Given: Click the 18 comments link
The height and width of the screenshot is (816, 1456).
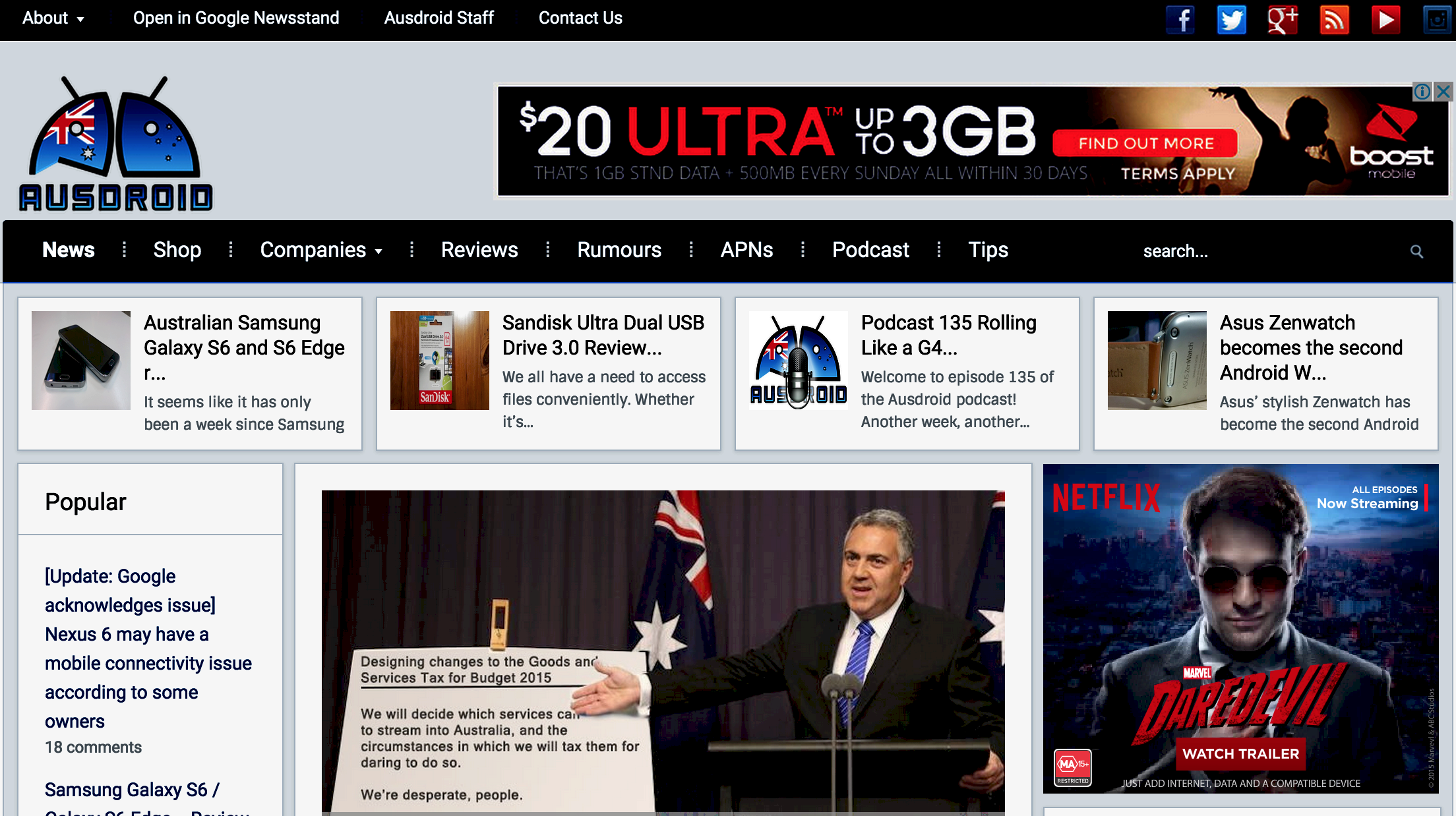Looking at the screenshot, I should (x=93, y=747).
